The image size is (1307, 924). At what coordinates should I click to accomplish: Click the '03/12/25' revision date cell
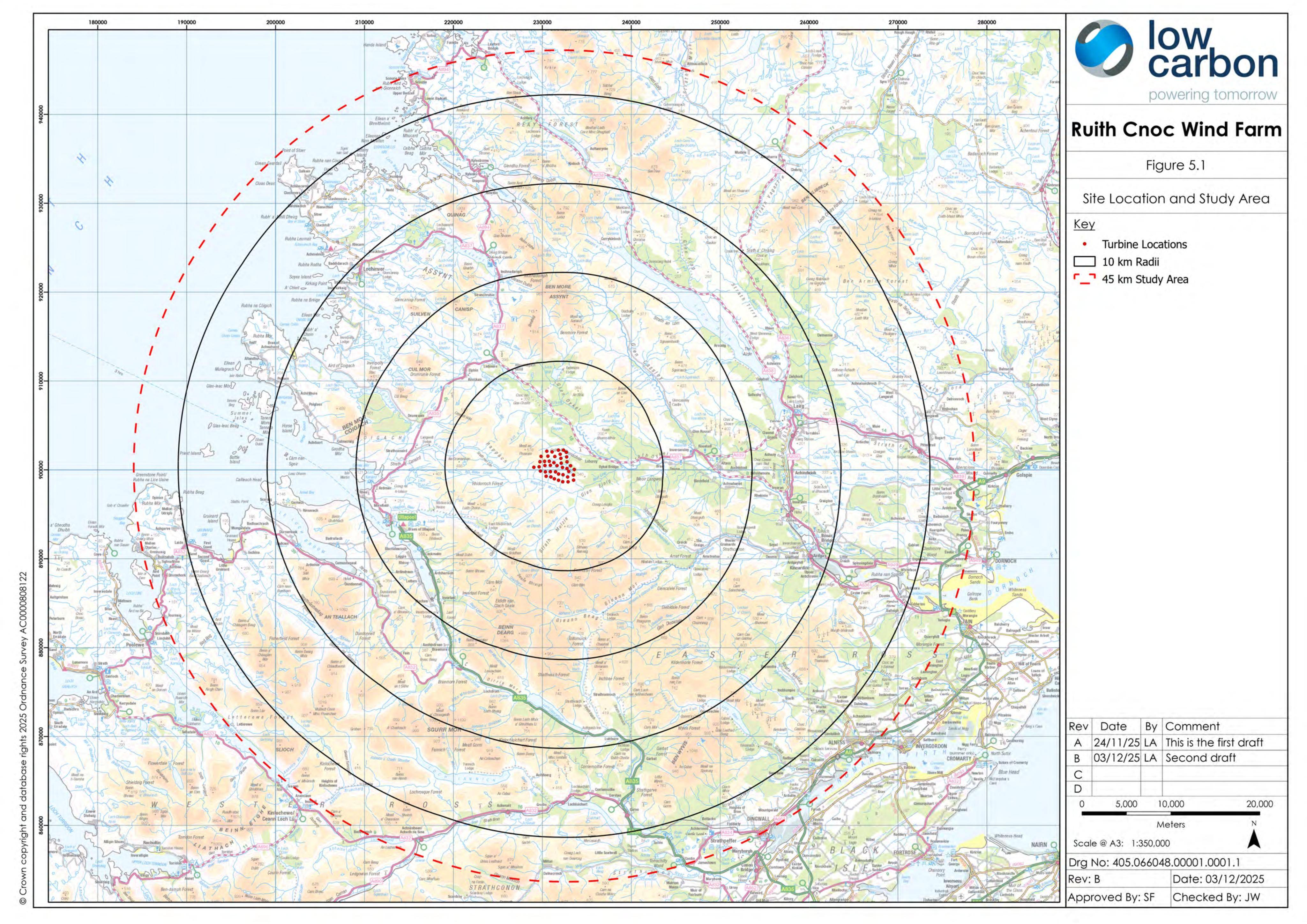pyautogui.click(x=1116, y=758)
